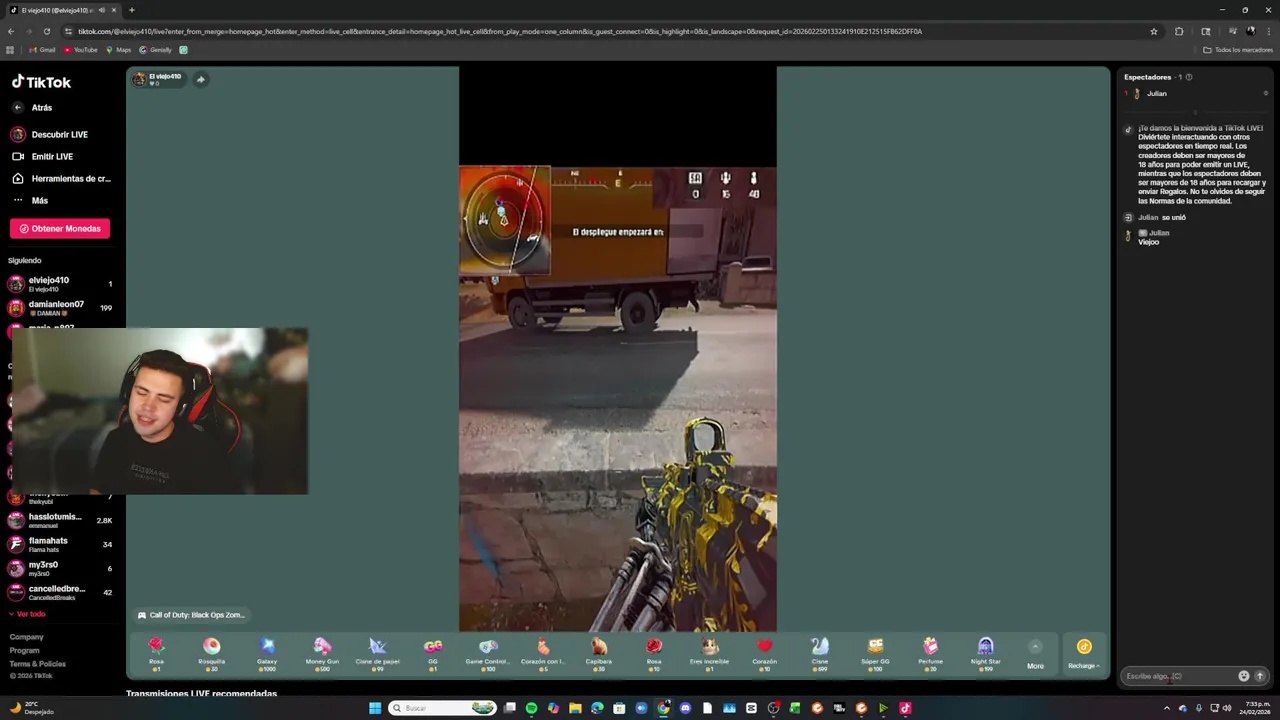The width and height of the screenshot is (1280, 720).
Task: Open El viejo410 streamer profile avatar
Action: (139, 79)
